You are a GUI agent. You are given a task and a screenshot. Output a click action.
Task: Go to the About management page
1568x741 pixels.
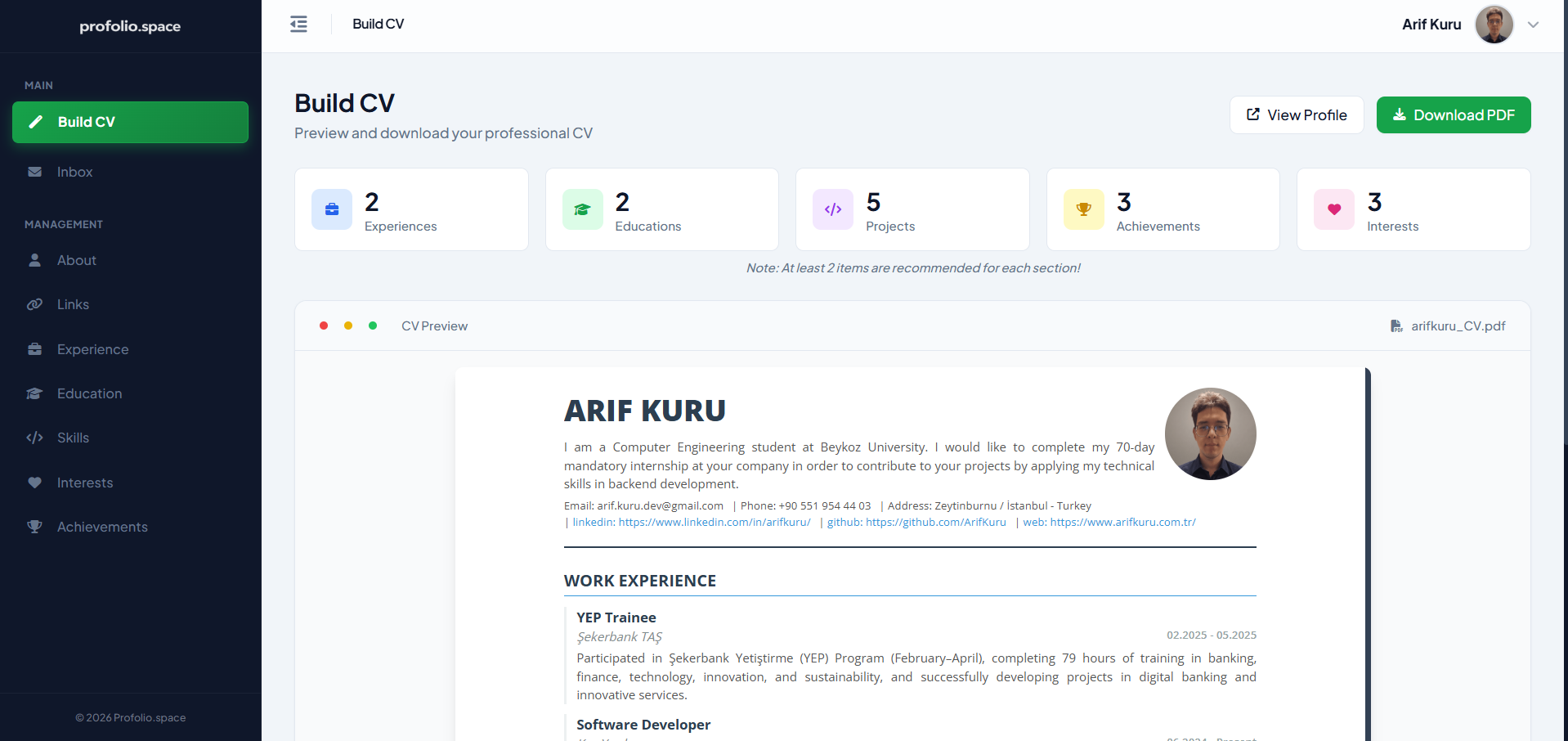click(130, 260)
